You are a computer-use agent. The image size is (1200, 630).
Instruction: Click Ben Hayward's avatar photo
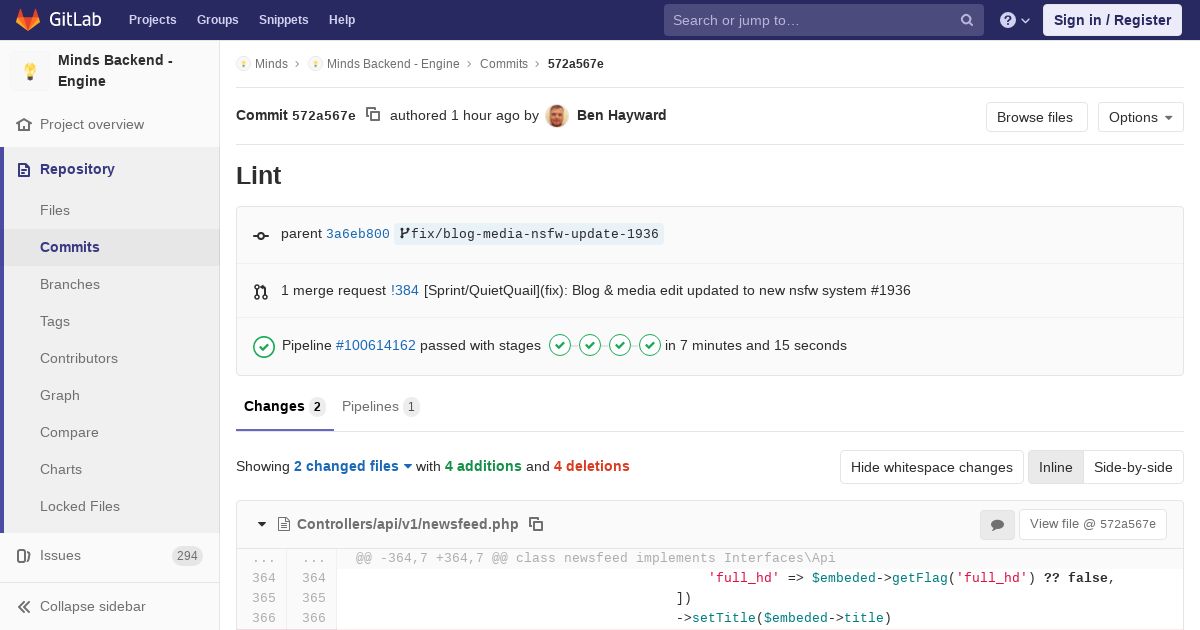click(558, 116)
